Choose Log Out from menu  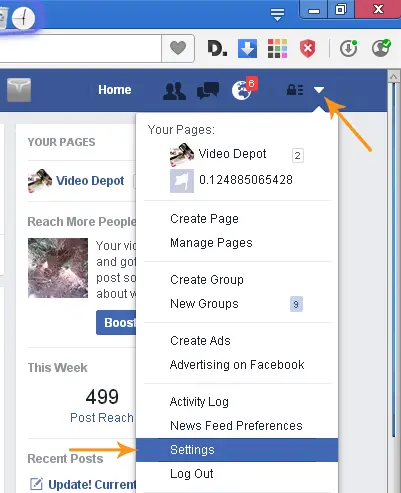pos(192,474)
